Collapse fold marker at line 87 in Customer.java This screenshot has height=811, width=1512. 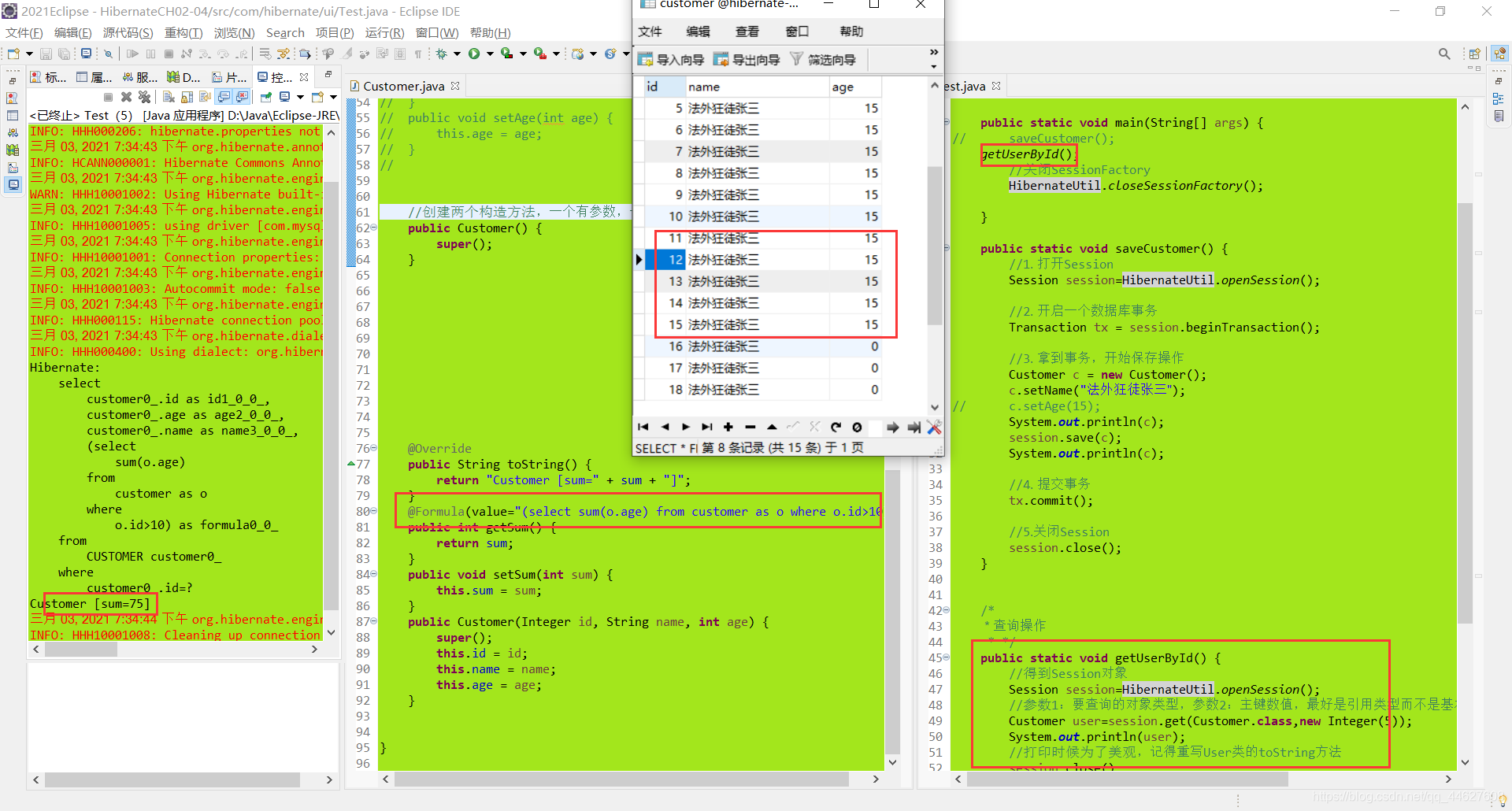coord(374,621)
